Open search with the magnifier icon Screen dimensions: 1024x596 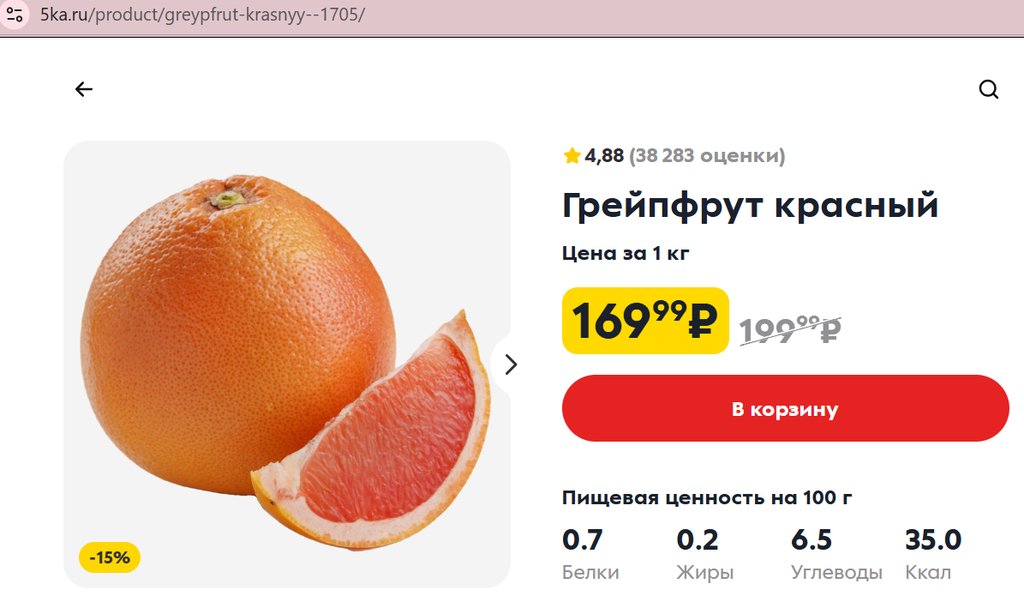(x=988, y=89)
